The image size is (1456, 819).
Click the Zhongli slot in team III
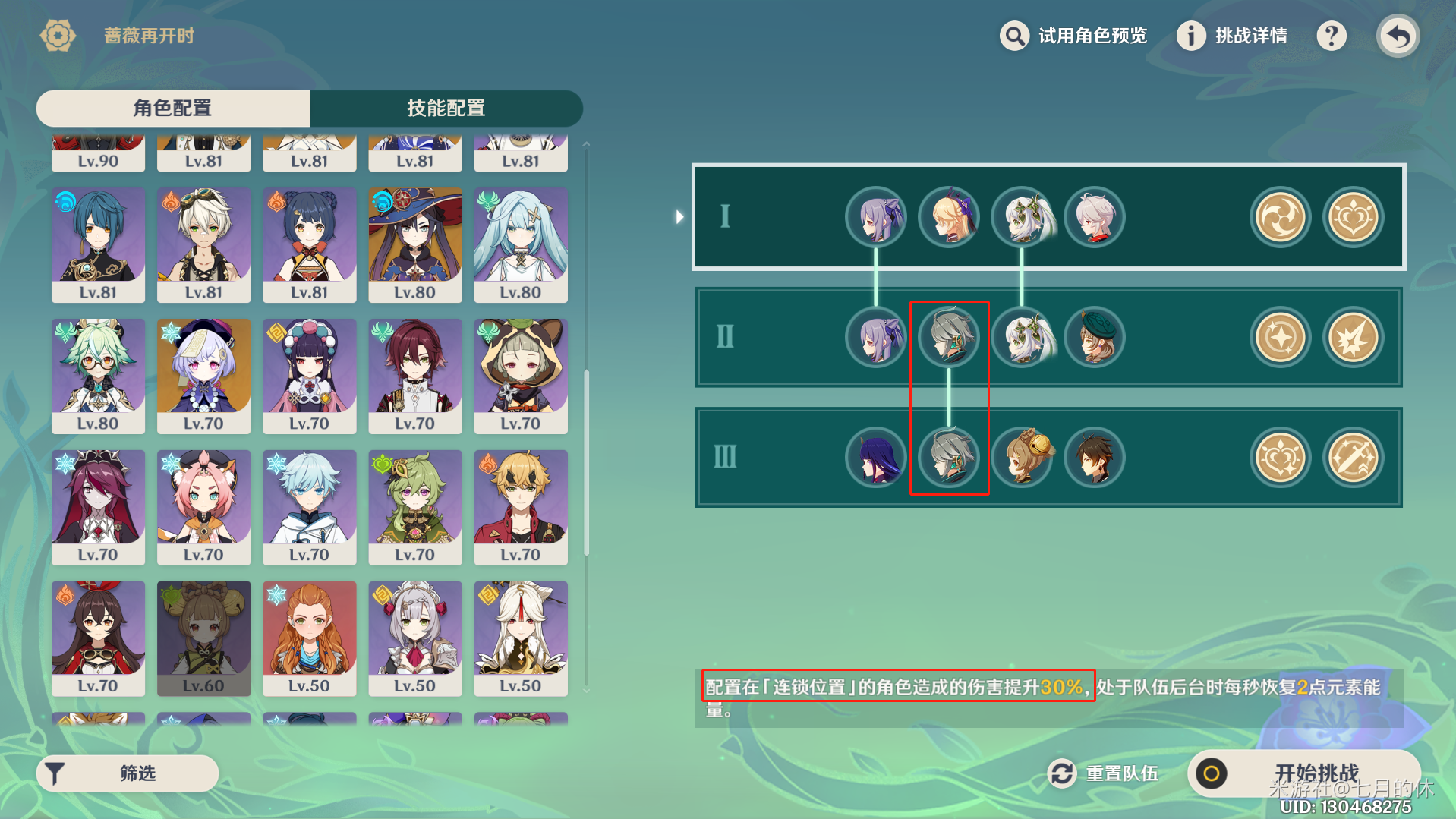(1095, 458)
